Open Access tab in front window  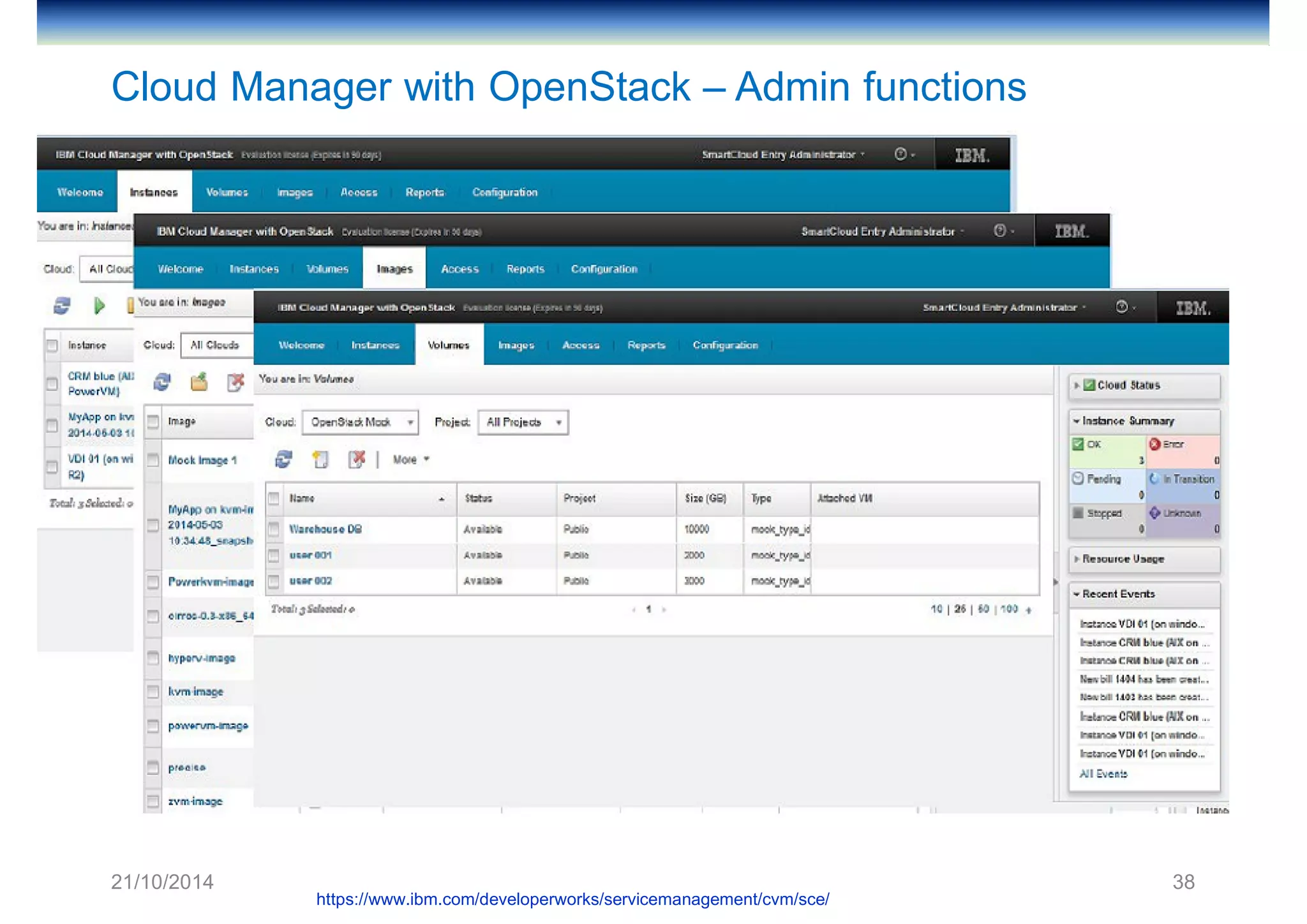(581, 345)
